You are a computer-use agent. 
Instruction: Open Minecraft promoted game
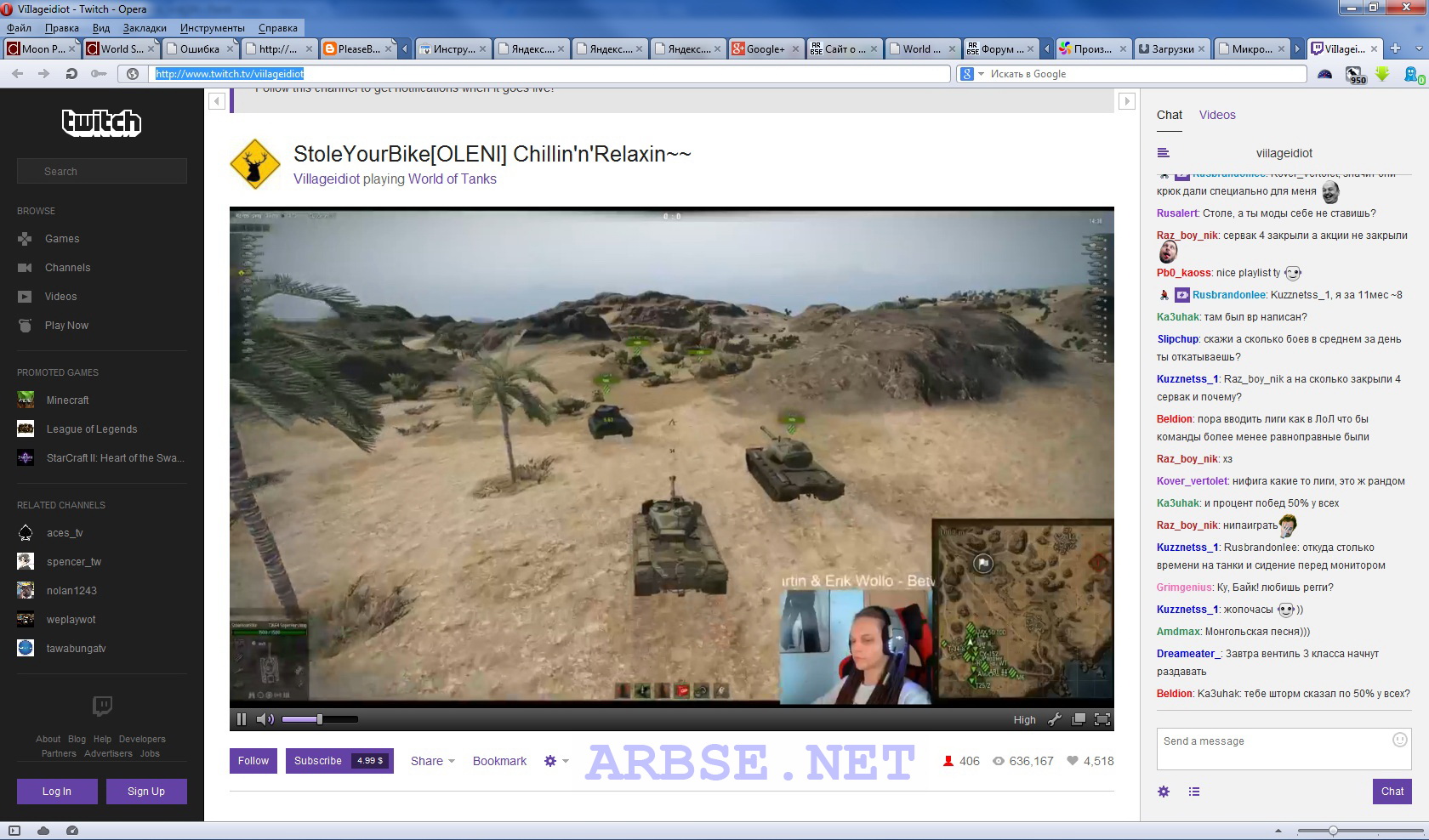pyautogui.click(x=67, y=400)
